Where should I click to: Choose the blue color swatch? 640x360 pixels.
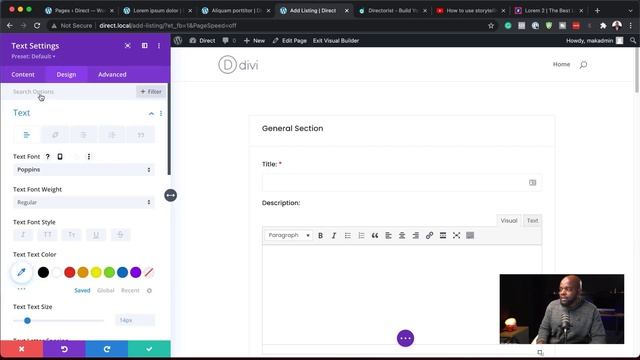[122, 272]
